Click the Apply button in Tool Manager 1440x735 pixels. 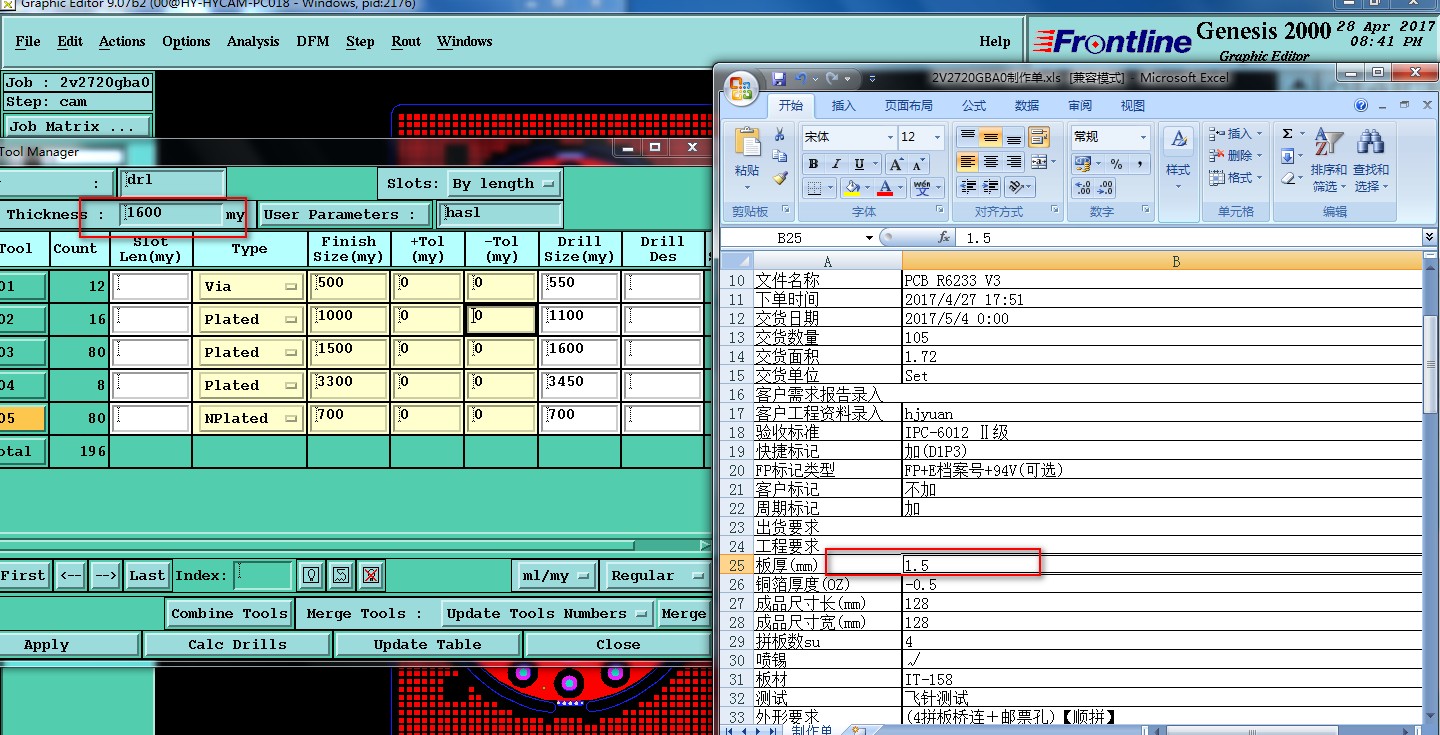coord(68,645)
